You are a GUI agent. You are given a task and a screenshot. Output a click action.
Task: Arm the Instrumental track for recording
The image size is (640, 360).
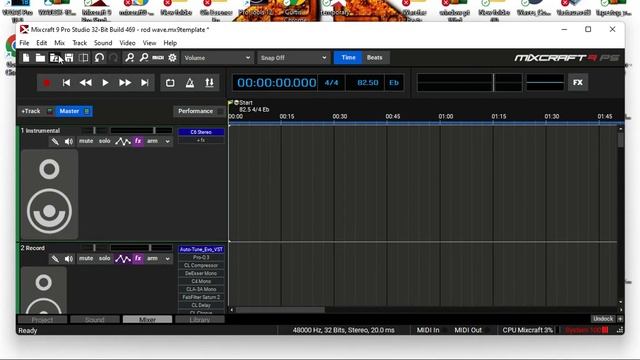[152, 141]
